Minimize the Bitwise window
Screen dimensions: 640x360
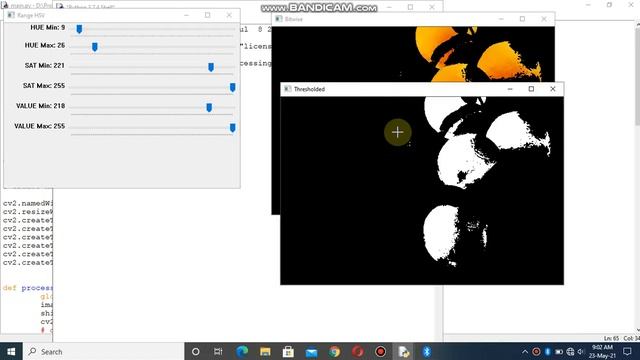click(501, 19)
